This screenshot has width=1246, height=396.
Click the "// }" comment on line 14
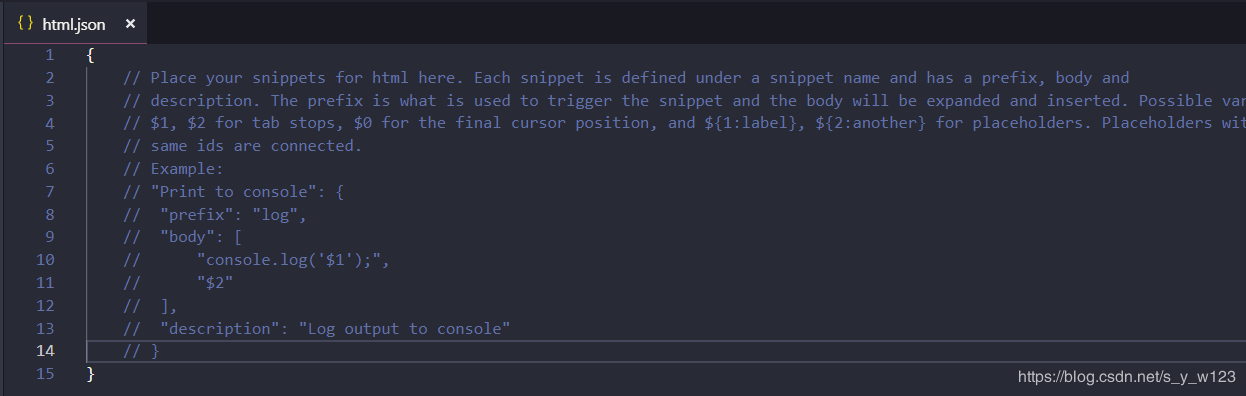click(142, 351)
